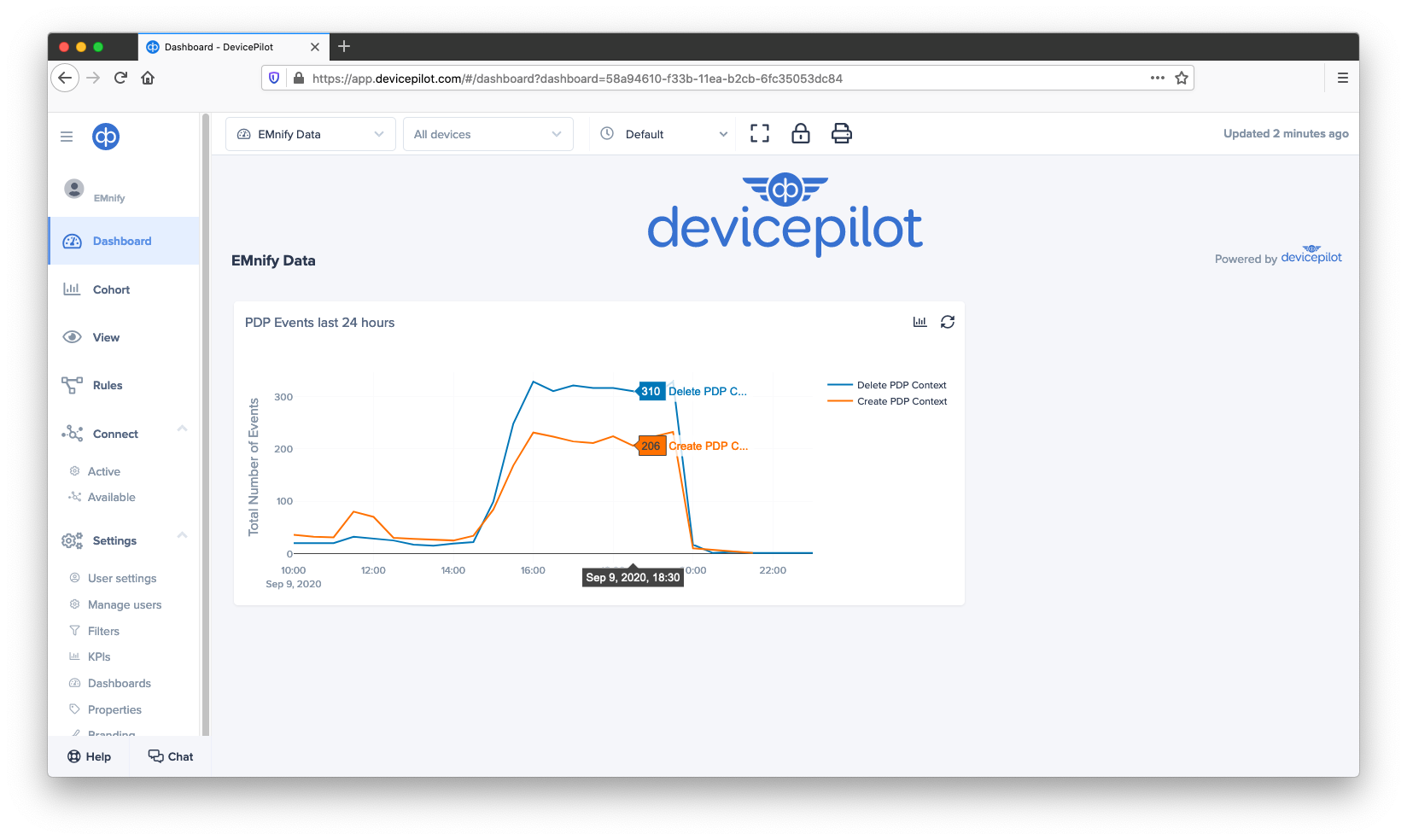
Task: Click the sidebar scrollbar
Action: (206, 424)
